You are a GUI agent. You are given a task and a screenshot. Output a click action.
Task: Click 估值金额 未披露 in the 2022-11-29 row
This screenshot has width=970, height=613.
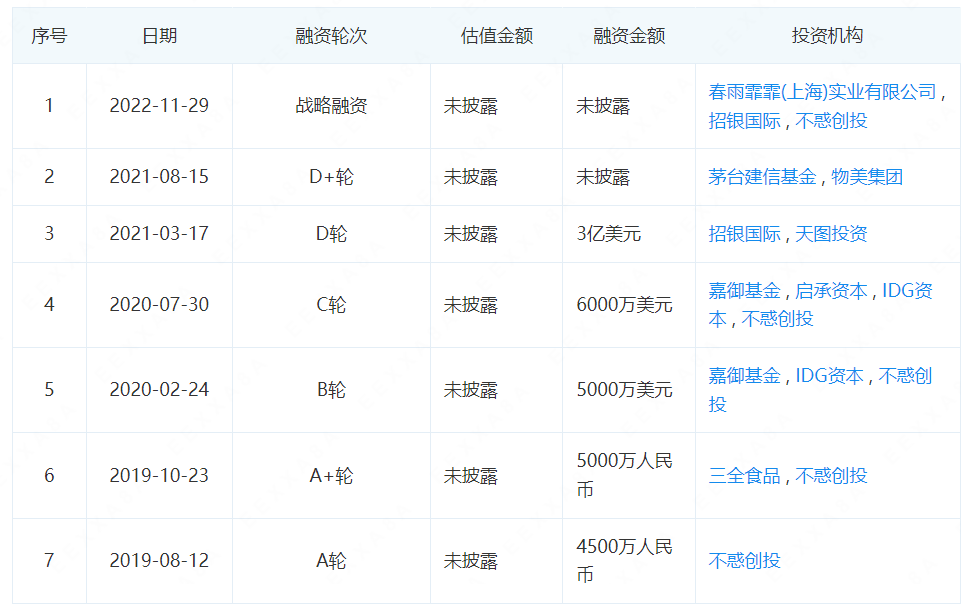point(470,106)
